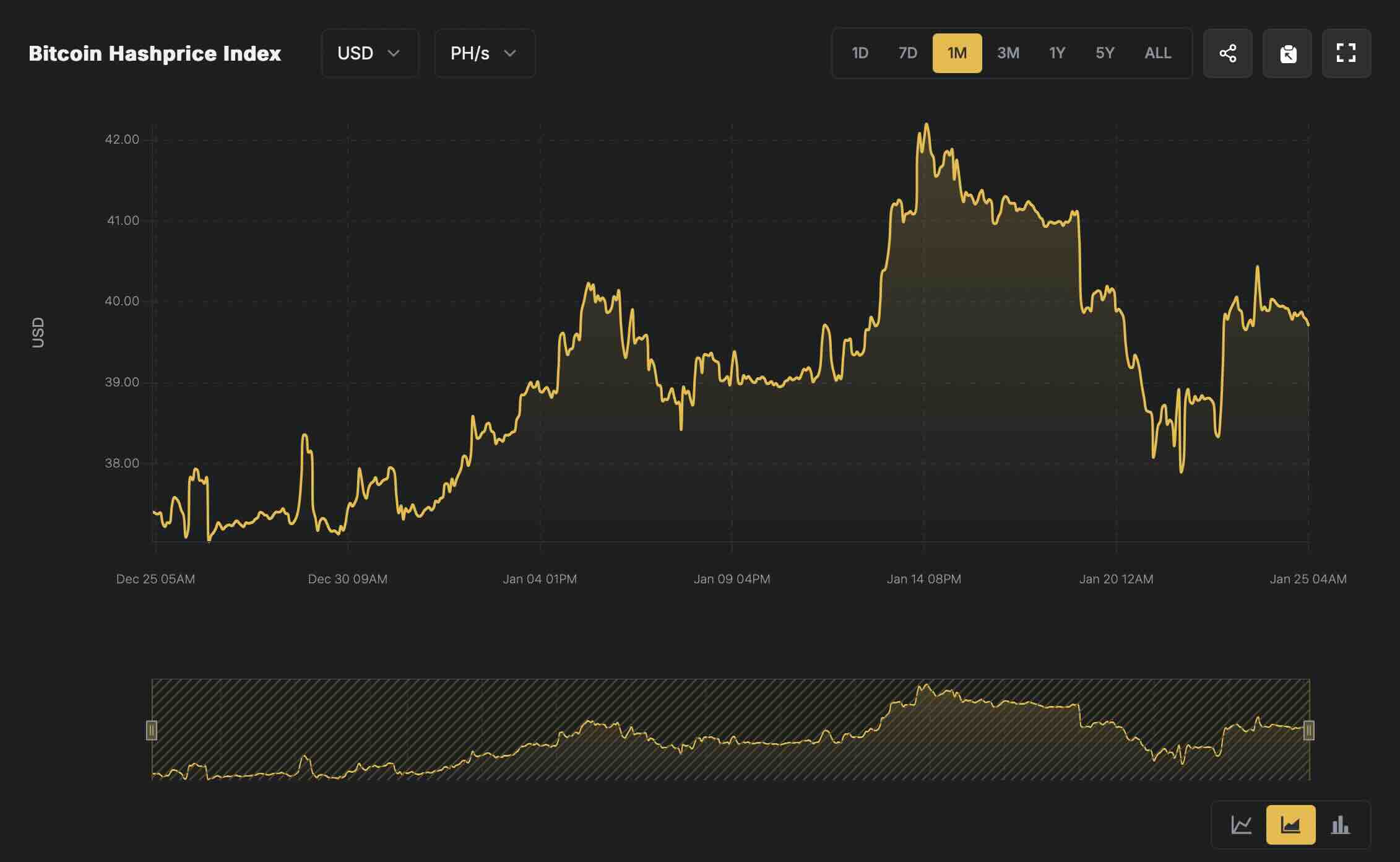Click the Bitcoin Hashprice Index title
The width and height of the screenshot is (1400, 862).
point(155,53)
